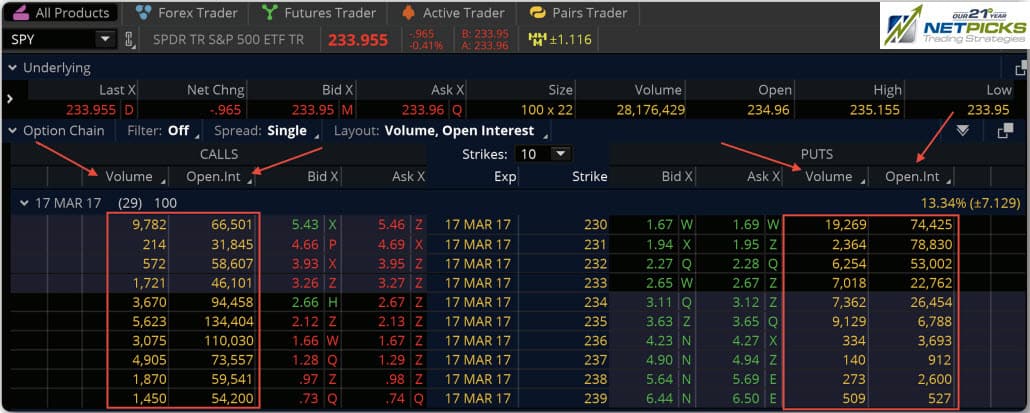The image size is (1030, 413).
Task: Open the symbol dropdown arrow next to SPY
Action: 105,39
